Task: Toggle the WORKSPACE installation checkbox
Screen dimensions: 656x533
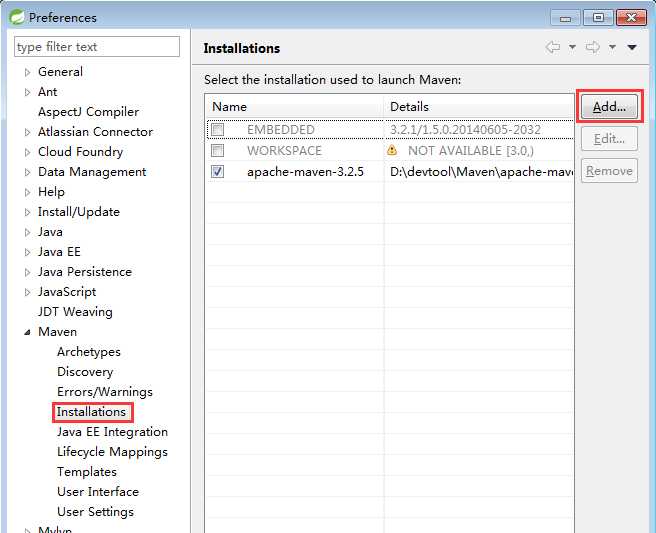Action: [218, 151]
